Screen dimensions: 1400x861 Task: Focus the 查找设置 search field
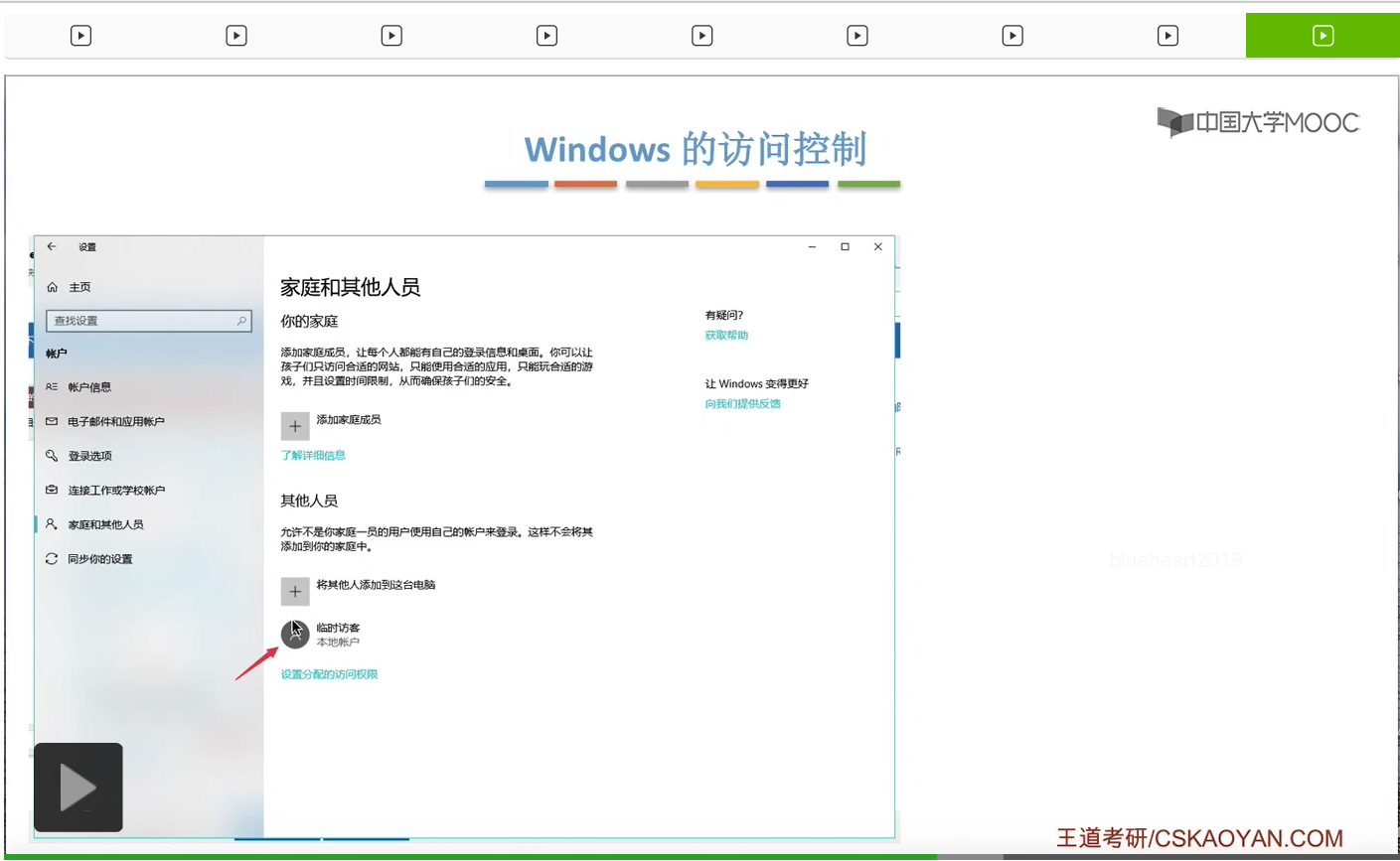149,321
